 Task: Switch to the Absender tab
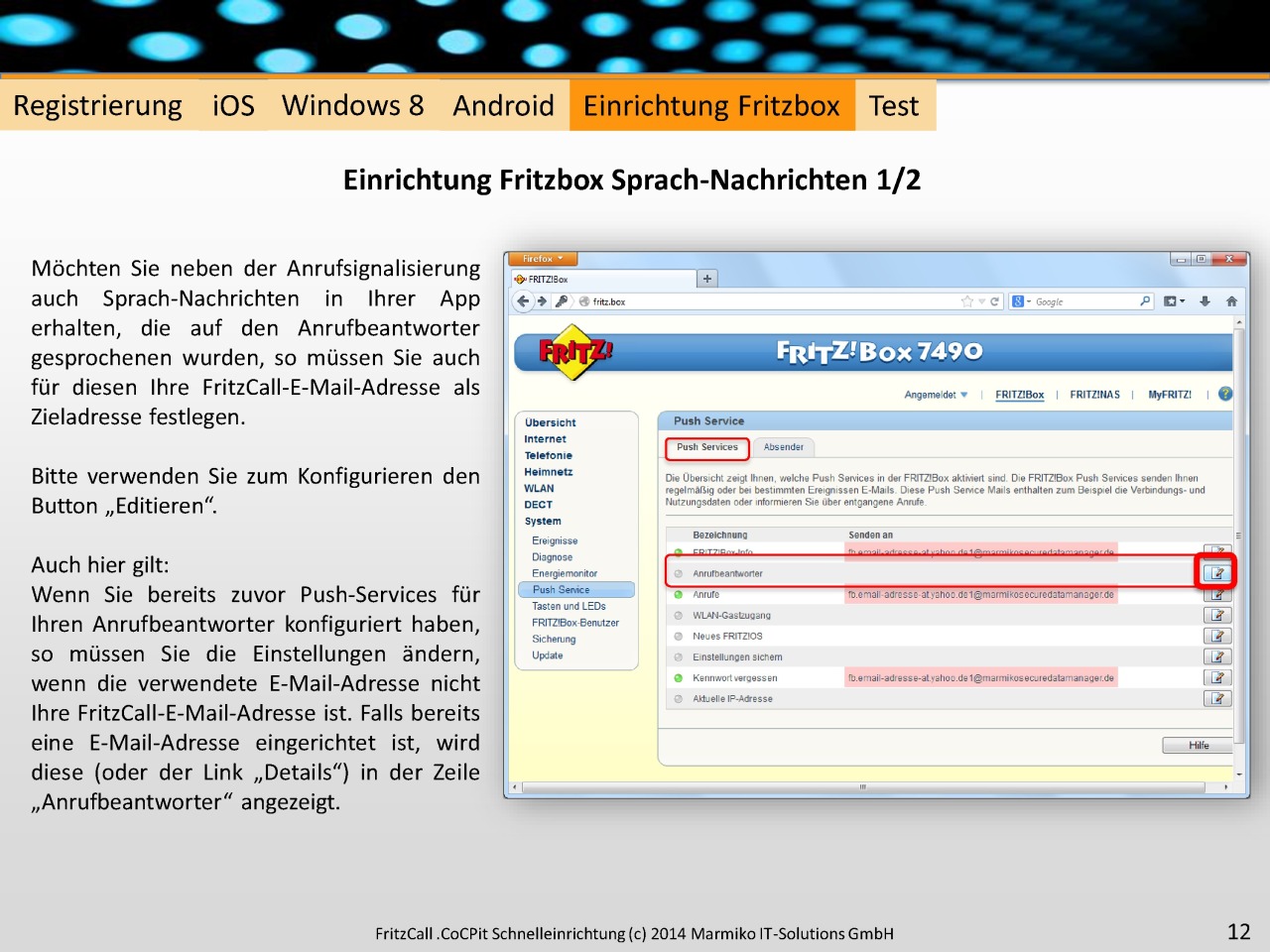(783, 447)
